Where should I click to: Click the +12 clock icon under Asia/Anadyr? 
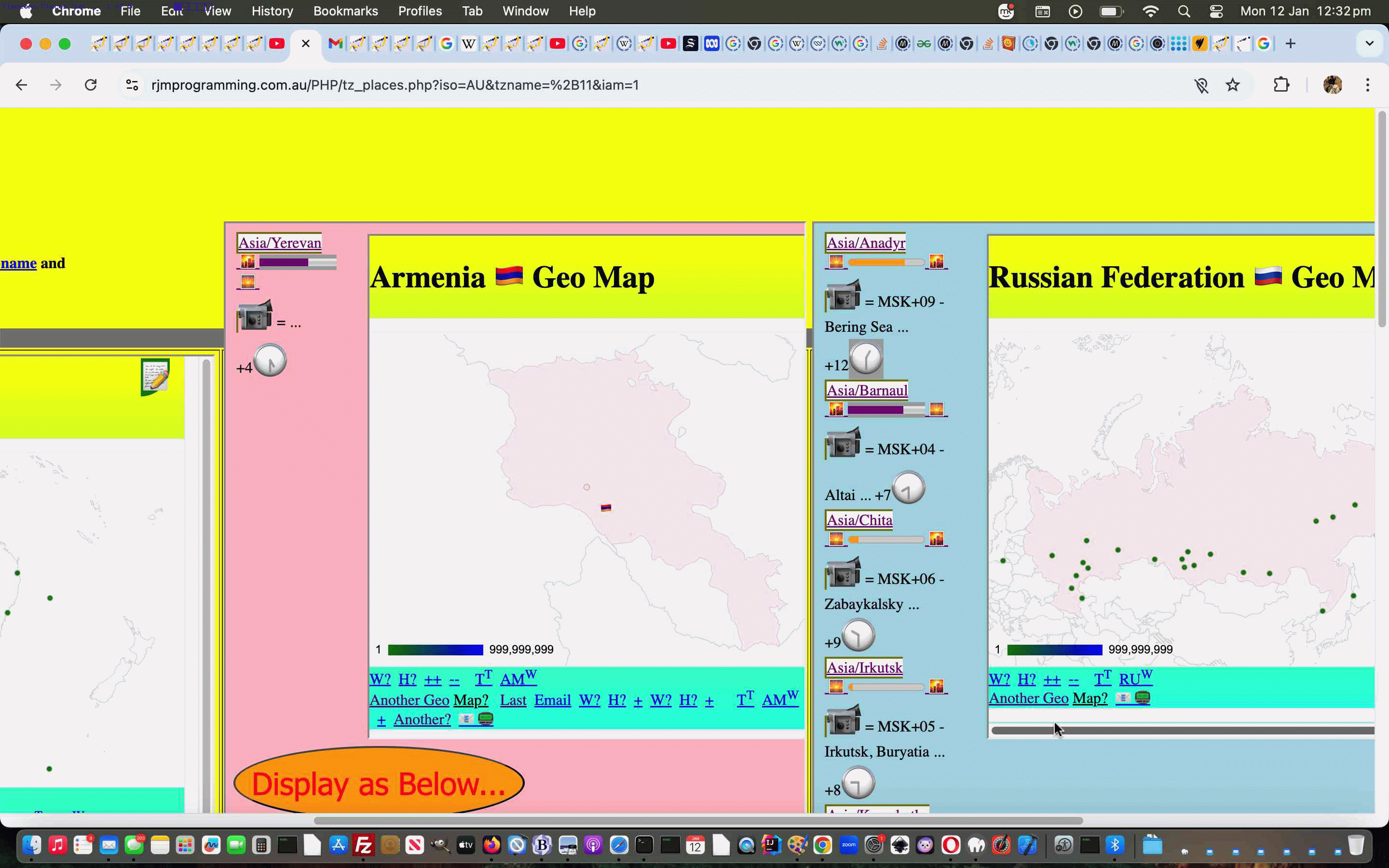[x=867, y=358]
